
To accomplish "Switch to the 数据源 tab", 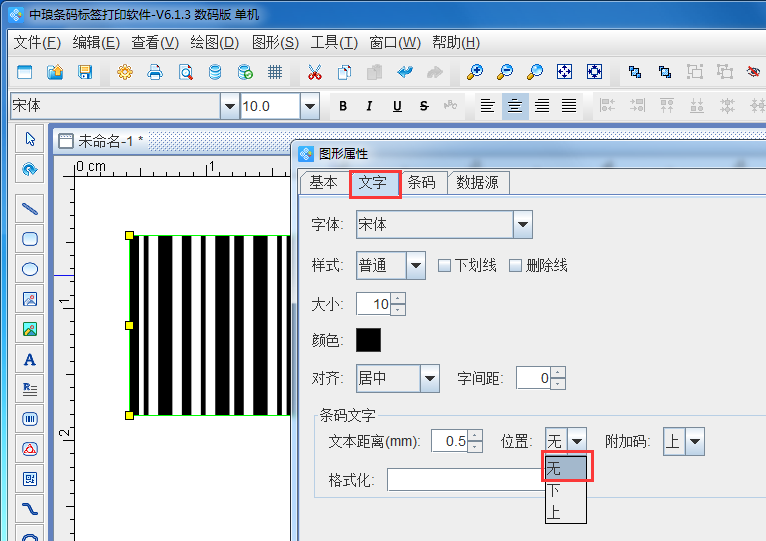I will click(478, 182).
